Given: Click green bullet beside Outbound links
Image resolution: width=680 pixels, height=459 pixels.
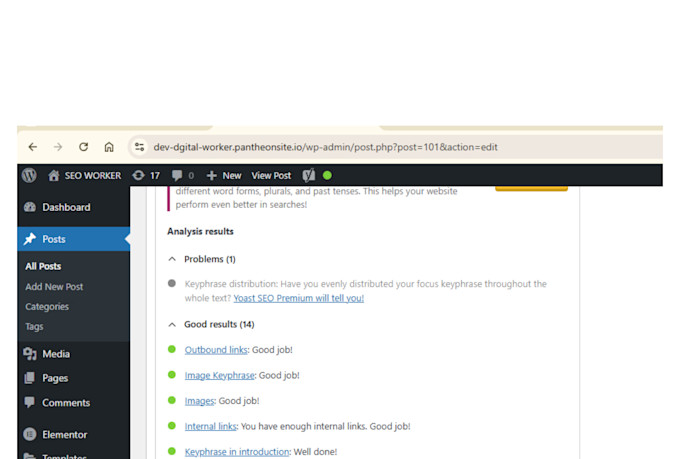Looking at the screenshot, I should 172,349.
